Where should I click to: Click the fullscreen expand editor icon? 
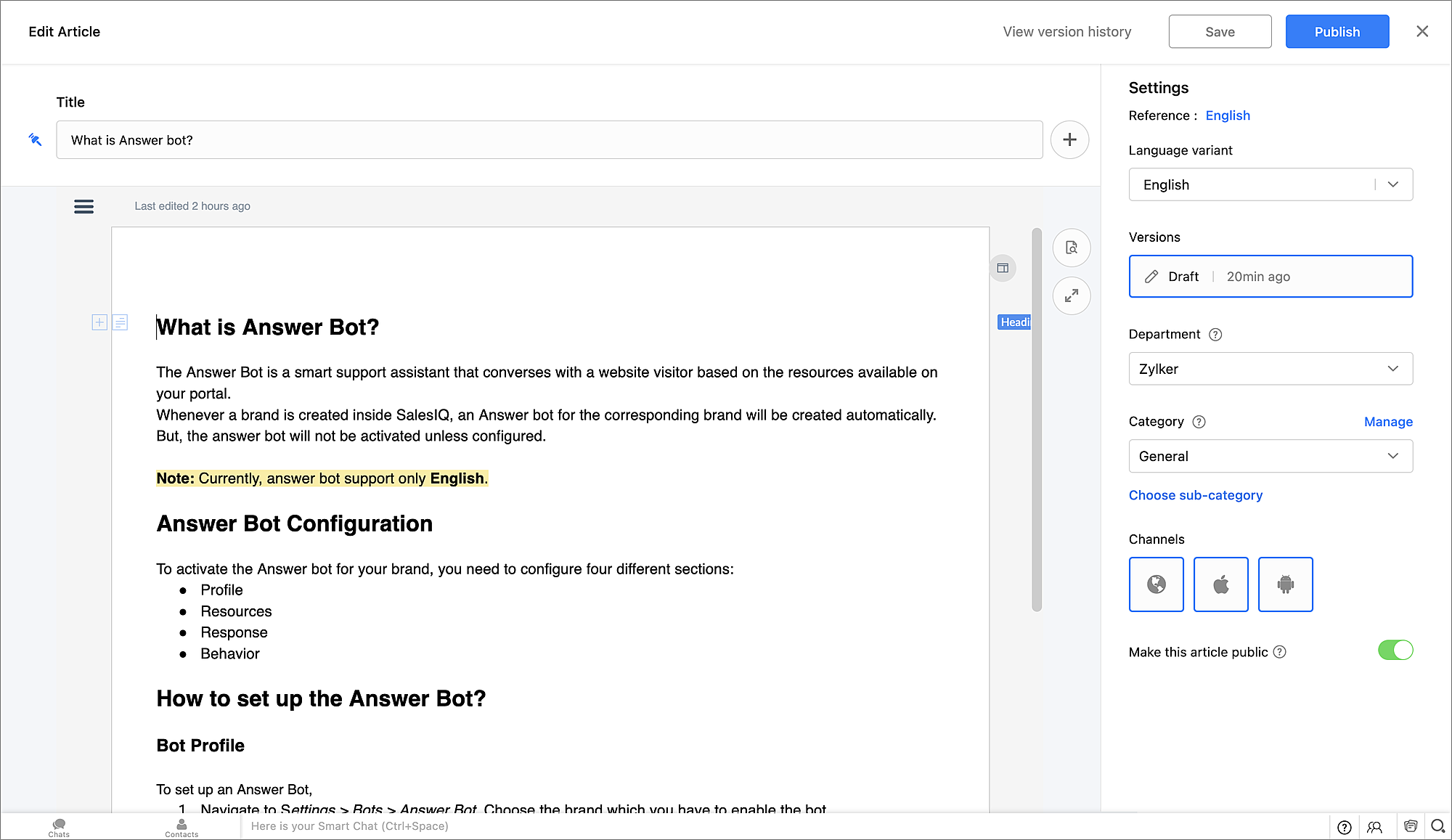point(1071,295)
